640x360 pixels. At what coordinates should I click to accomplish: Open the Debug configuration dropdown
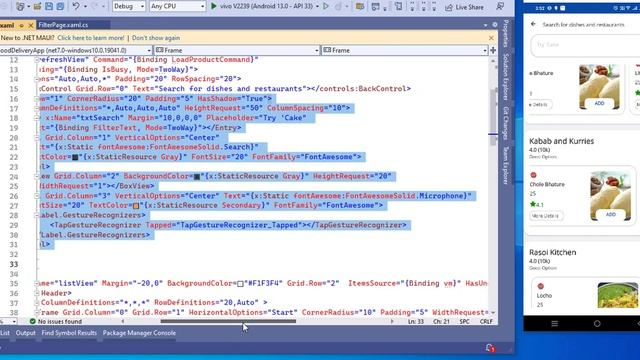[128, 6]
